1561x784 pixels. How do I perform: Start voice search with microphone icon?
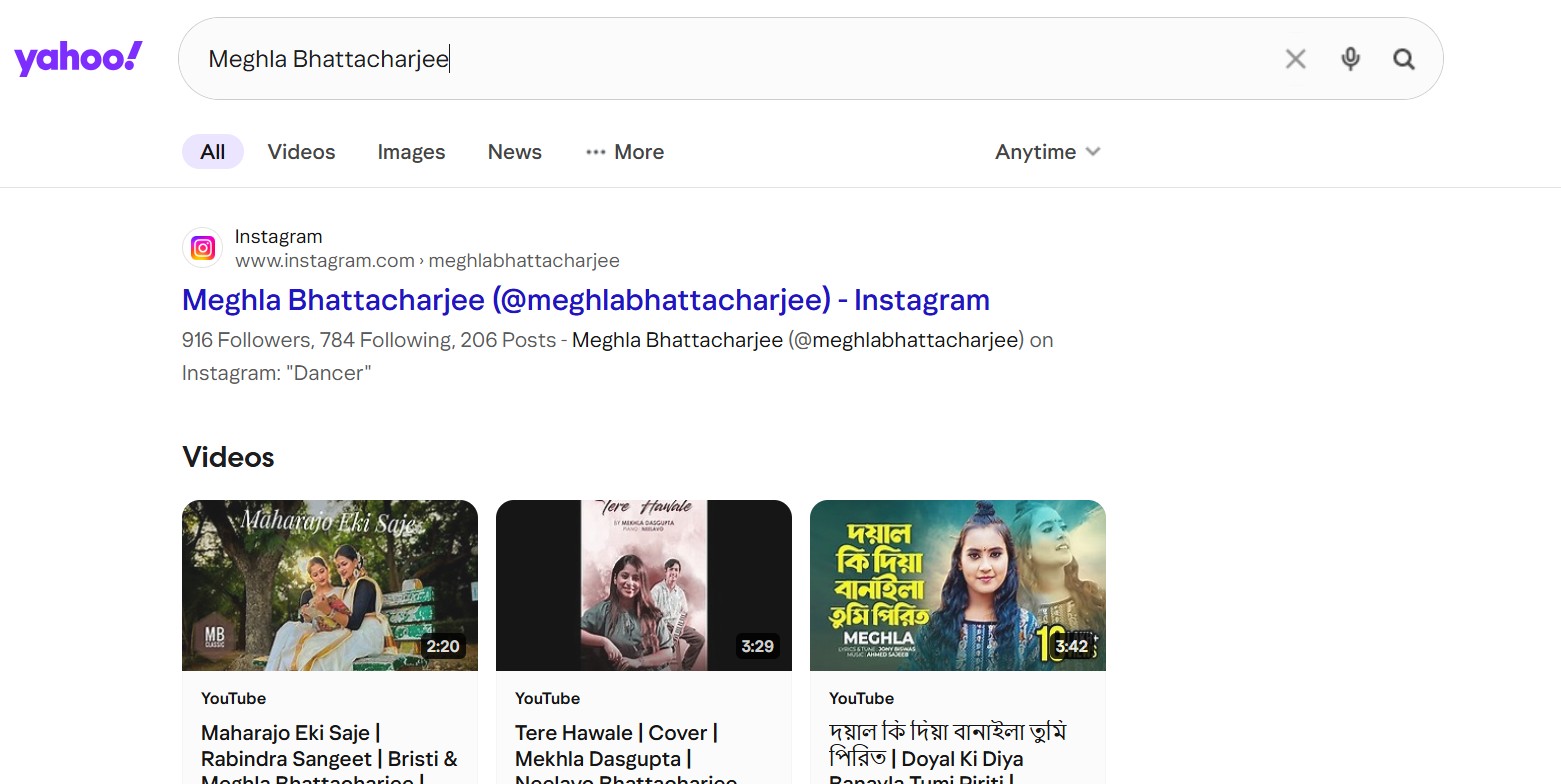(x=1350, y=59)
